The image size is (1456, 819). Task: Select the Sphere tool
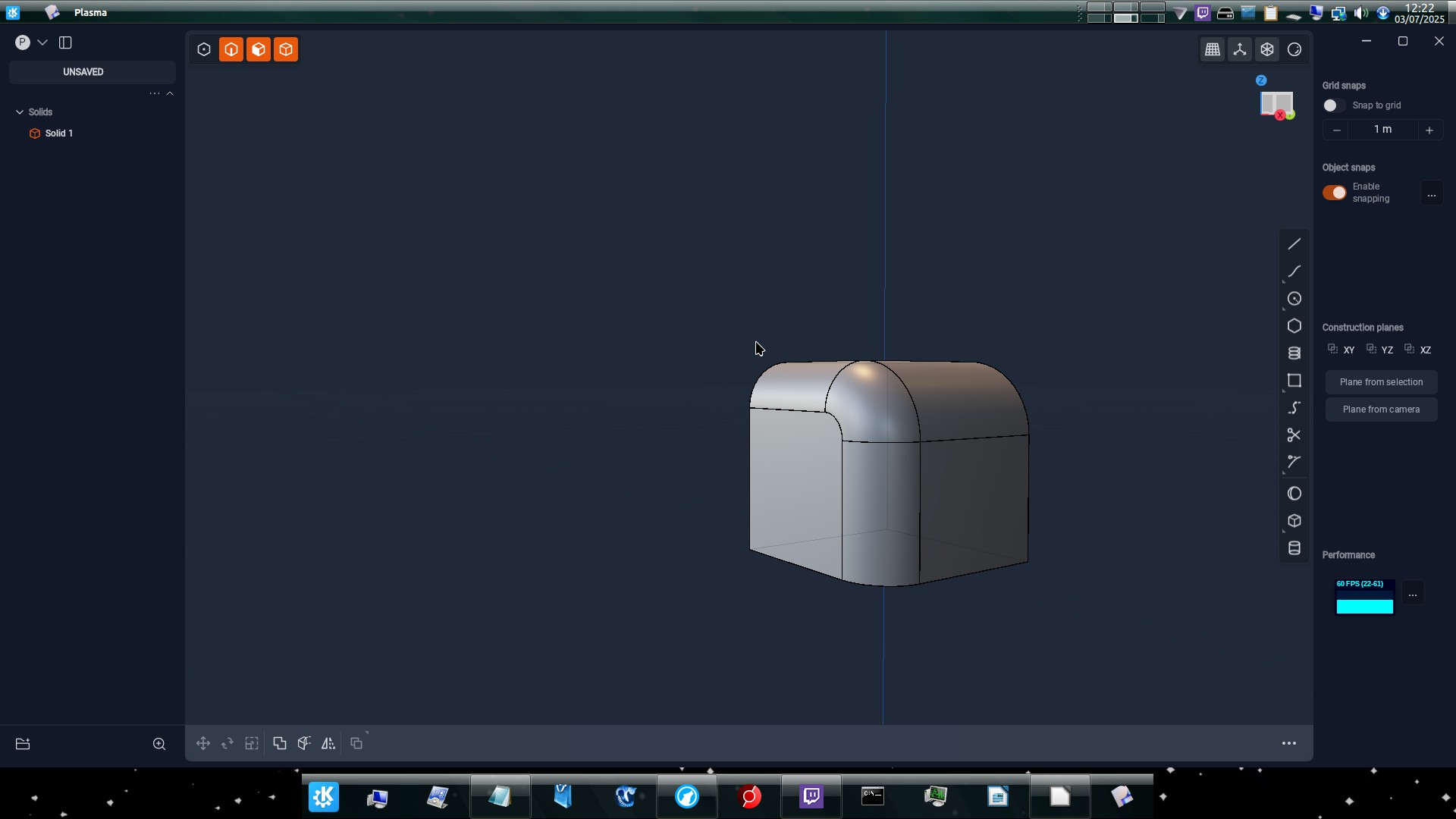coord(1294,494)
